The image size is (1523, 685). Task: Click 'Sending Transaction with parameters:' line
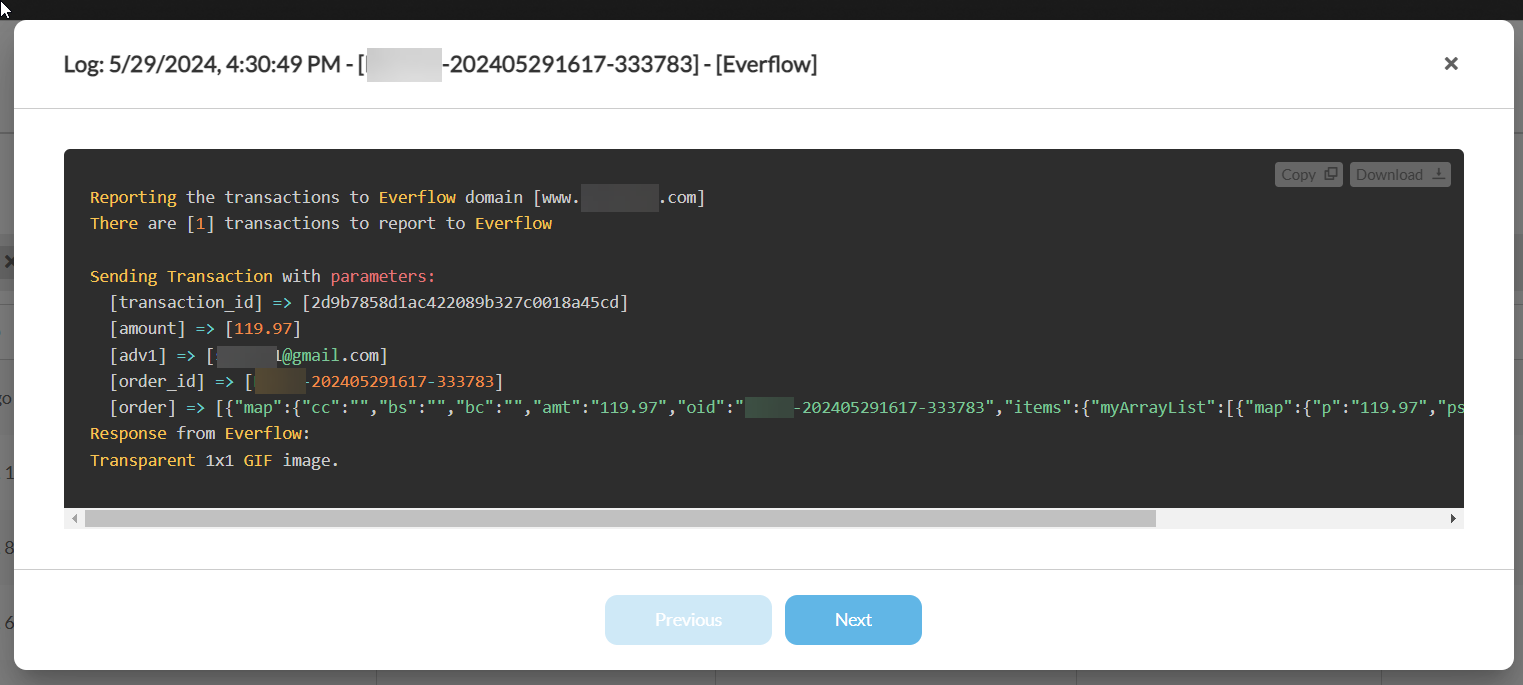point(263,276)
